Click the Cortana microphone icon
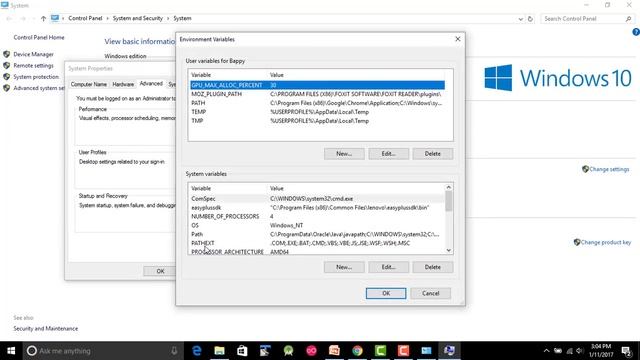 coord(174,351)
